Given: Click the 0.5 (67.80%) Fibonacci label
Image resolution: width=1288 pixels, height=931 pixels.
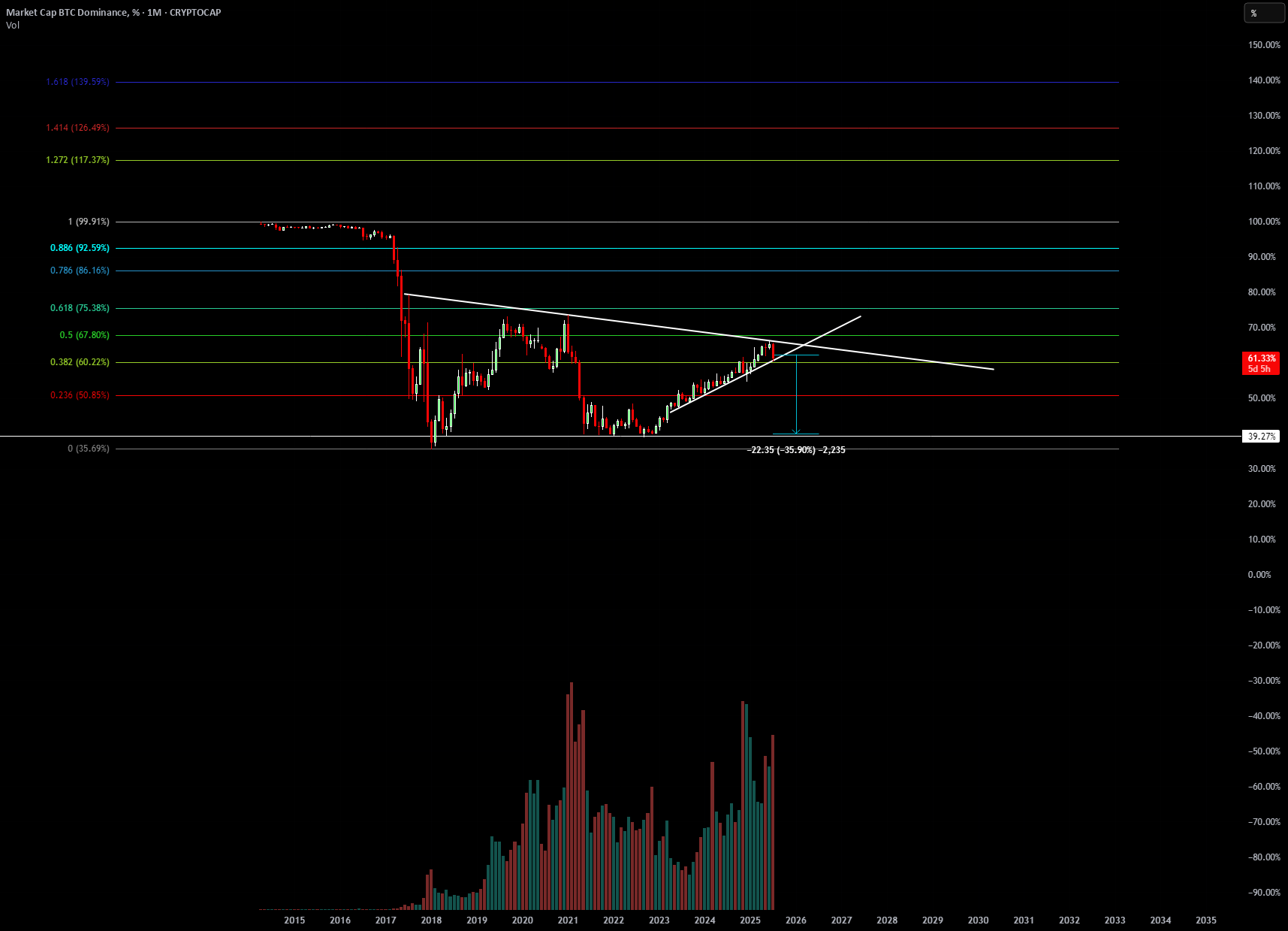Looking at the screenshot, I should pos(85,335).
